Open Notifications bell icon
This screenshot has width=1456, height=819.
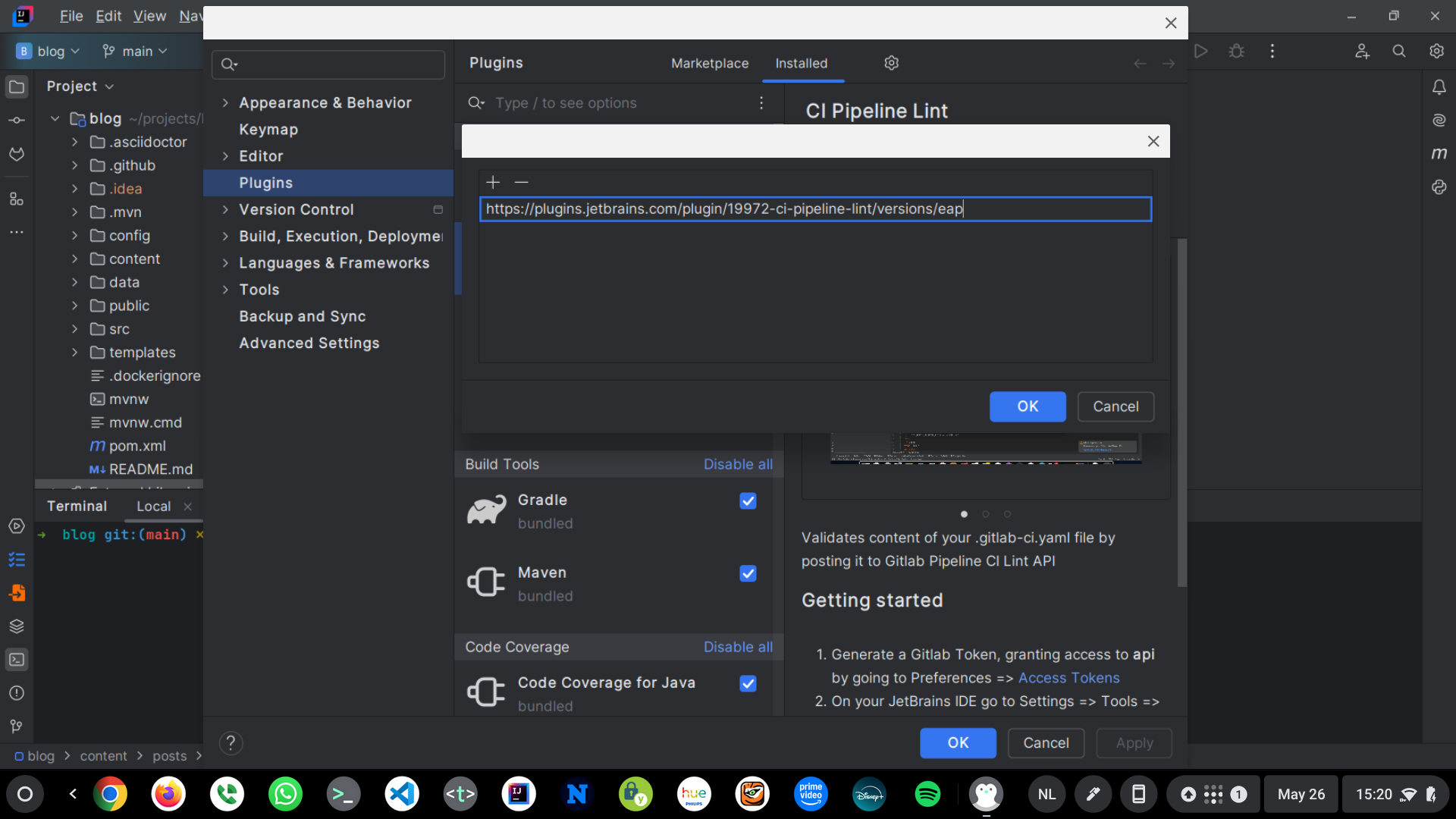(x=1439, y=87)
